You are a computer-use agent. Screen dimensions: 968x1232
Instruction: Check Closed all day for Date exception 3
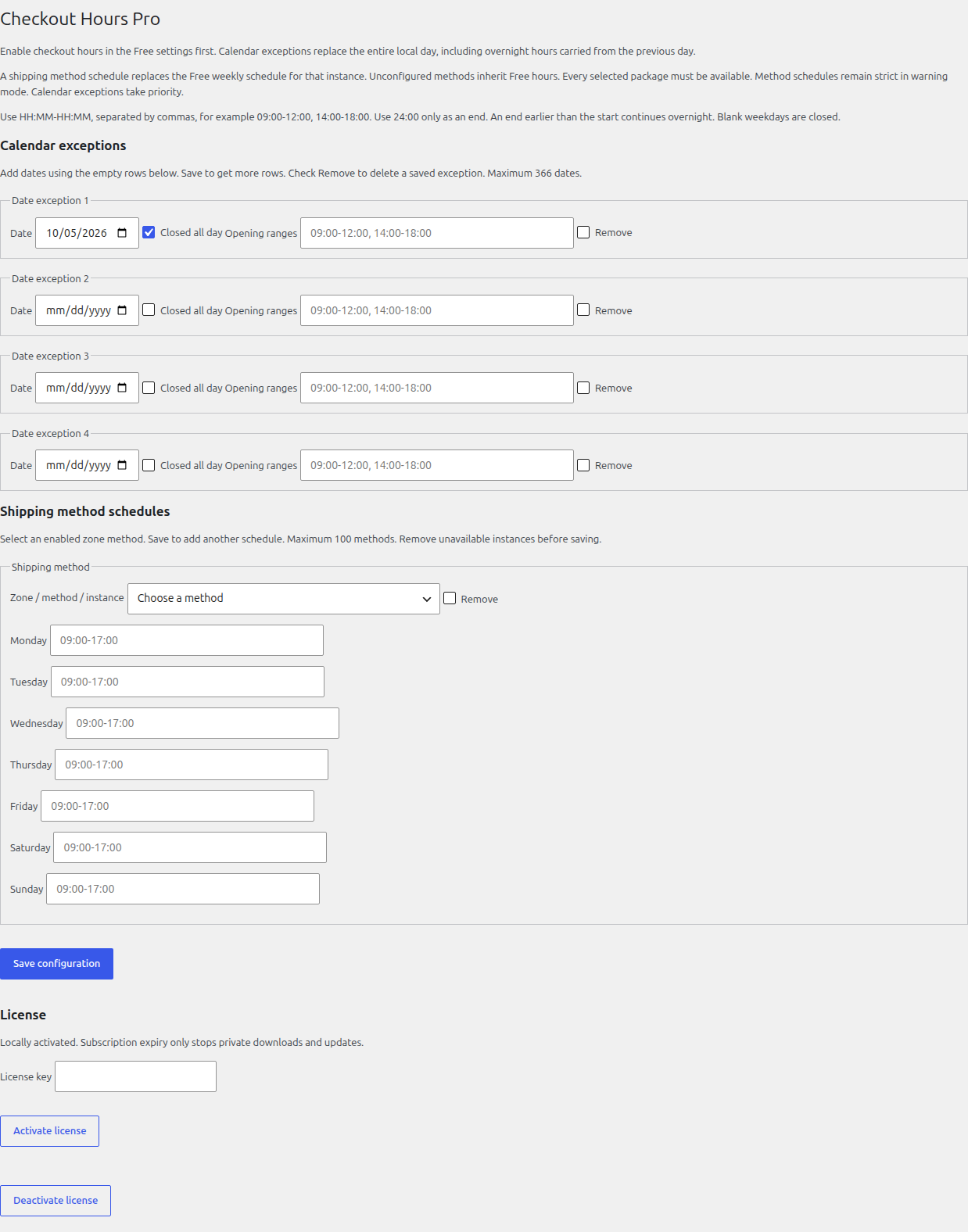pyautogui.click(x=149, y=387)
